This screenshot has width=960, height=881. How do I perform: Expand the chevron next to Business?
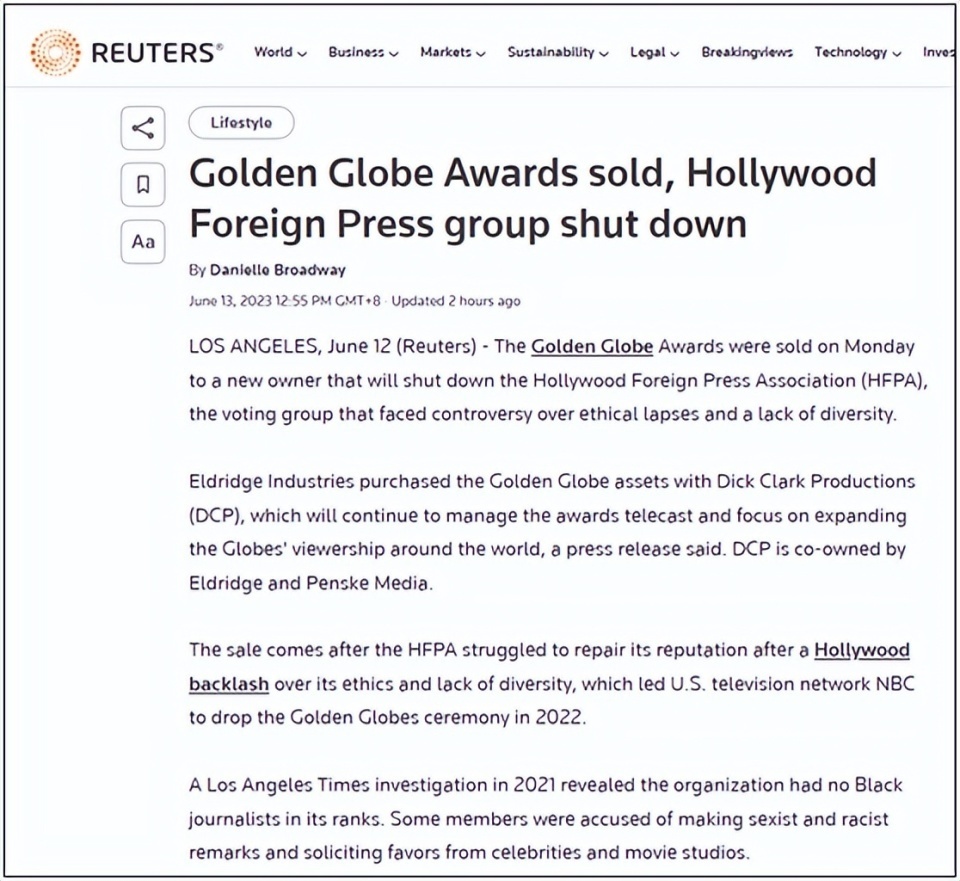pyautogui.click(x=394, y=54)
